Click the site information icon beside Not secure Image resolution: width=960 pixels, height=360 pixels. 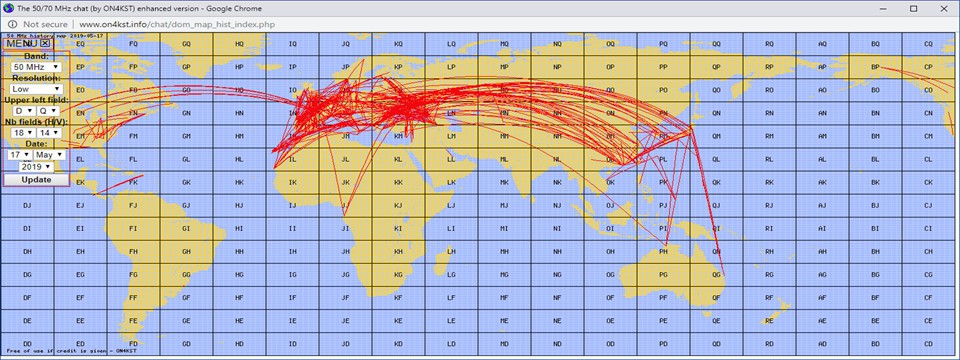pyautogui.click(x=12, y=24)
